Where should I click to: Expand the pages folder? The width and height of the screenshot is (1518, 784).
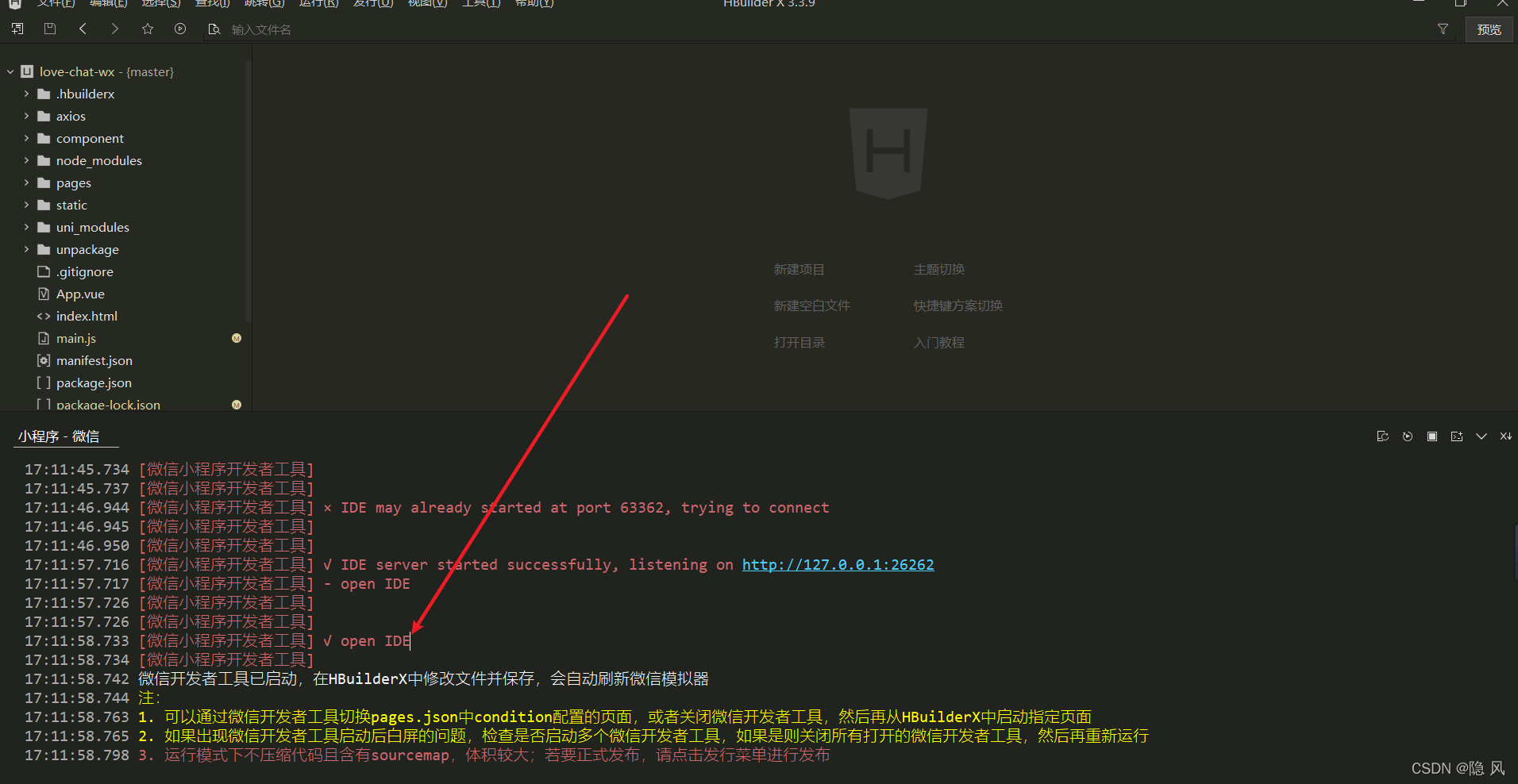click(x=26, y=183)
